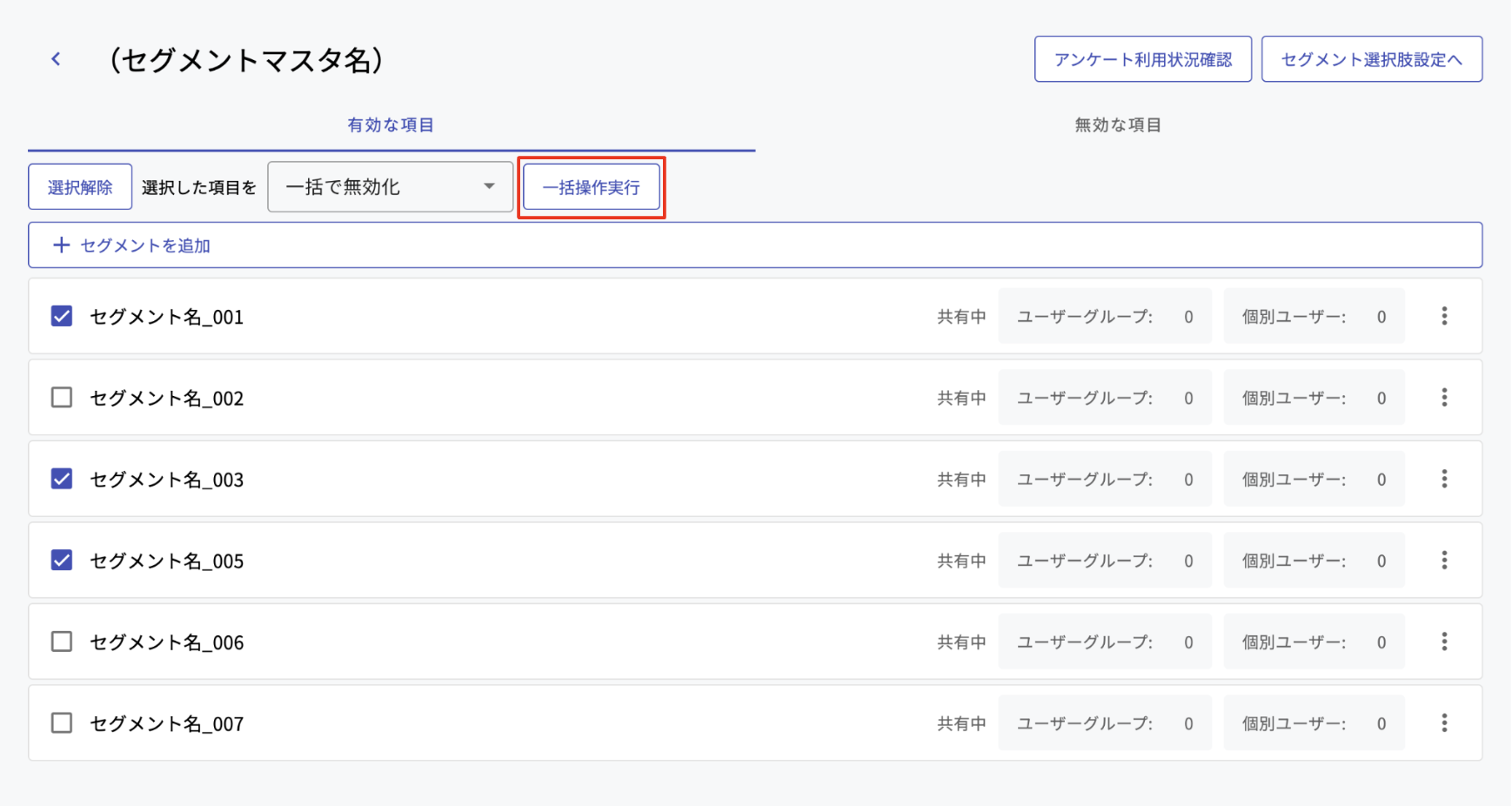Uncheck the checkbox for セグメント名_001
Viewport: 1512px width, 806px height.
point(62,316)
